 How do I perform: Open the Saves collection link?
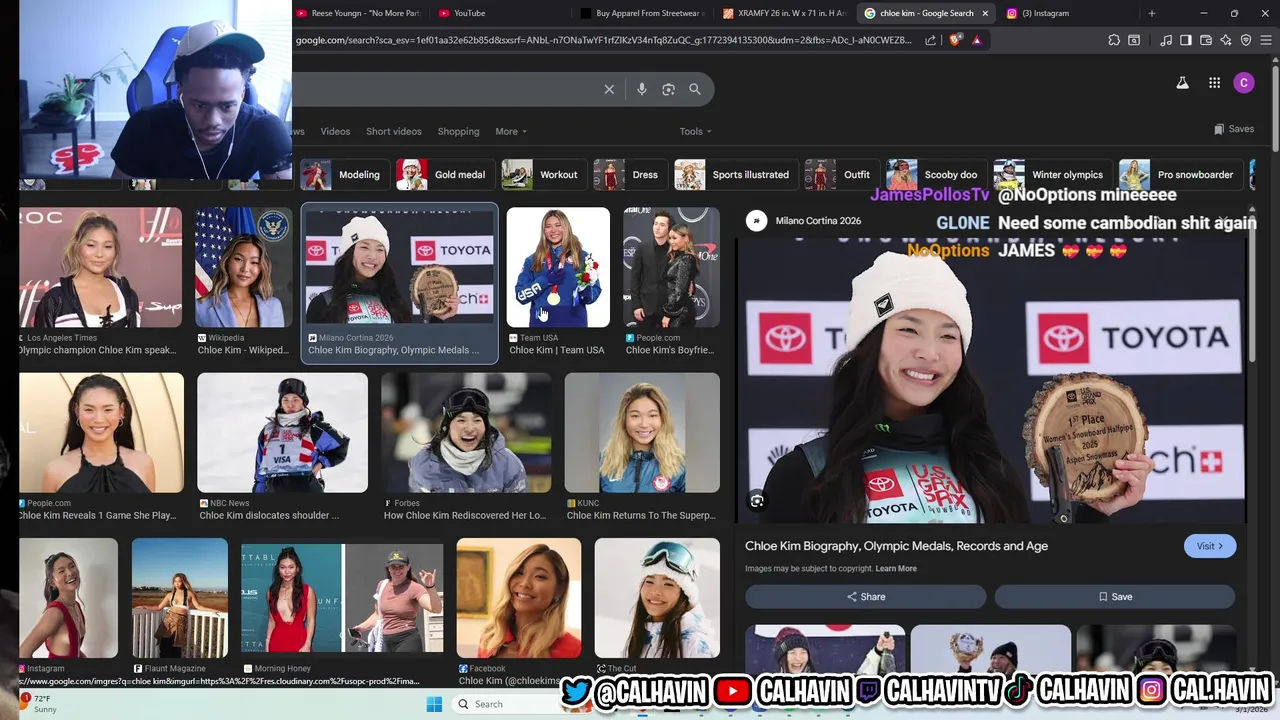click(x=1234, y=129)
